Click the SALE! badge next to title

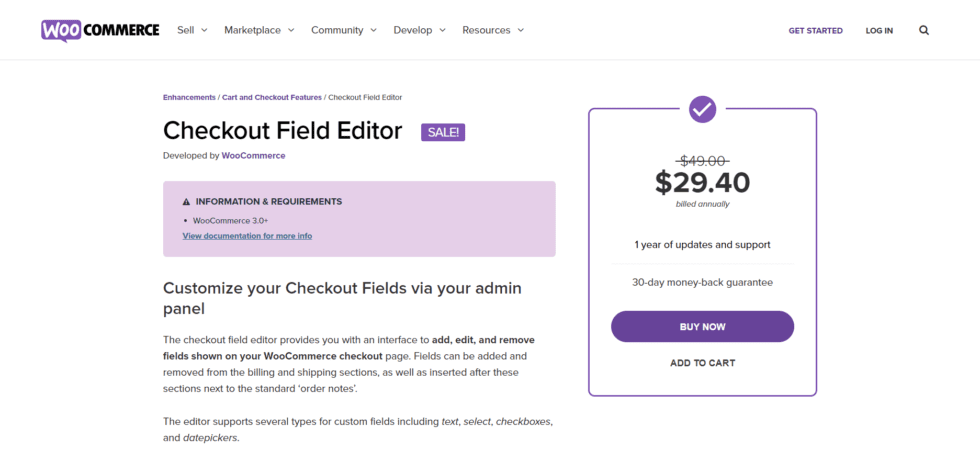click(x=443, y=132)
